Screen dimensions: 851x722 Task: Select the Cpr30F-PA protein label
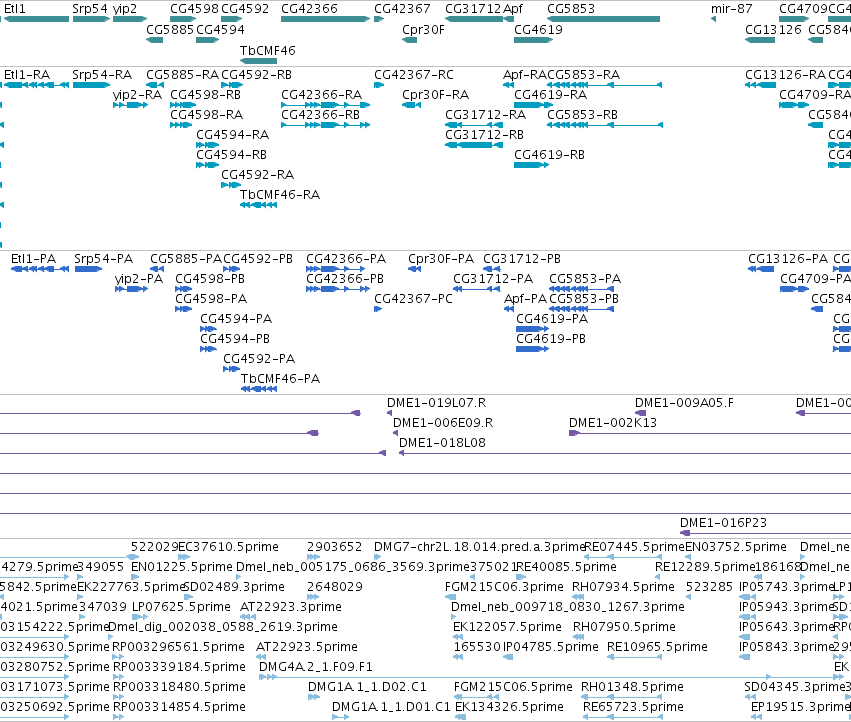tap(441, 258)
